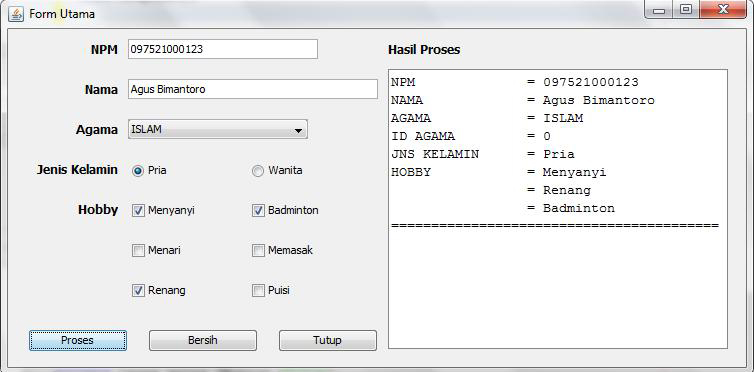Click the '= Renang' output line

559,190
